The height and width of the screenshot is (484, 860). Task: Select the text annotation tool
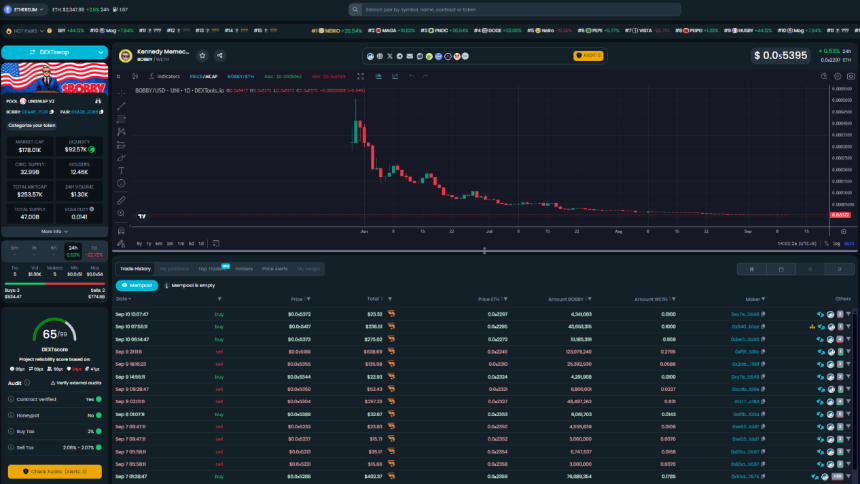click(121, 171)
